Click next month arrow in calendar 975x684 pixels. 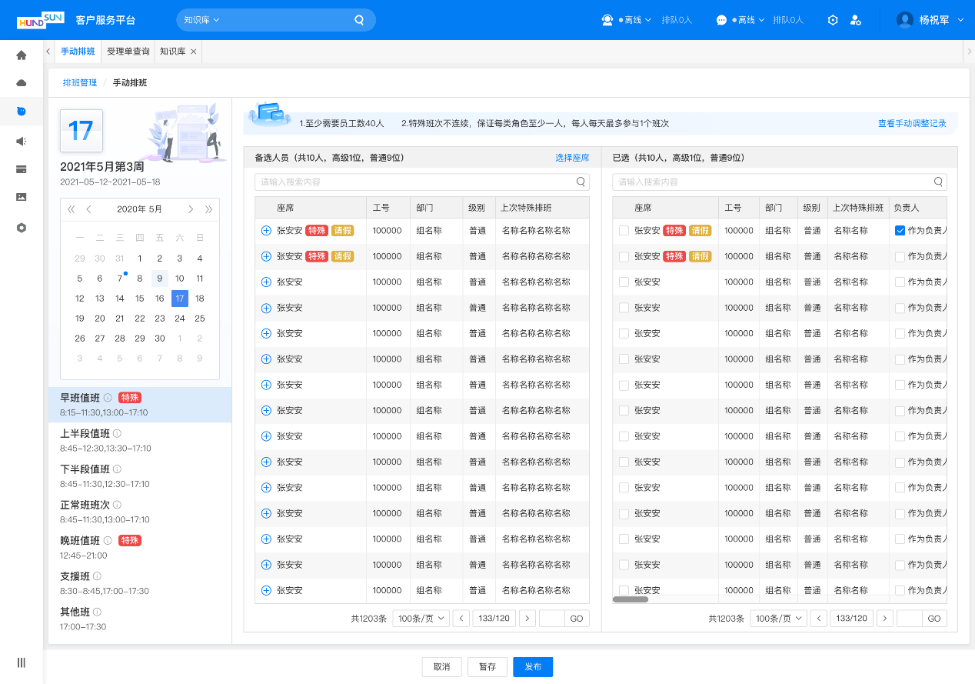pos(190,209)
